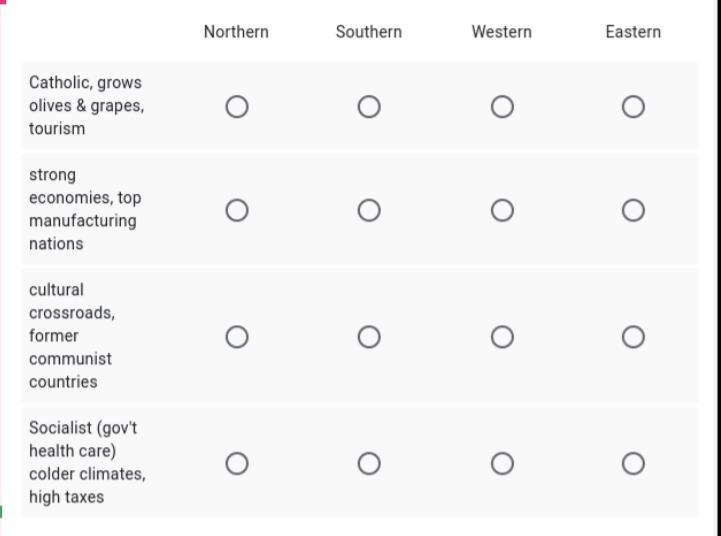Pick Eastern for Socialist, colder climates row
Image resolution: width=721 pixels, height=536 pixels.
pos(633,463)
